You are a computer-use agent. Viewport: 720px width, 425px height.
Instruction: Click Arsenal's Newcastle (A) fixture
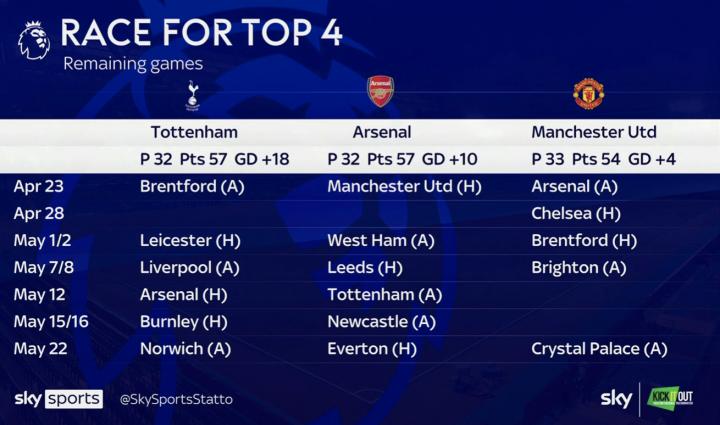point(382,322)
